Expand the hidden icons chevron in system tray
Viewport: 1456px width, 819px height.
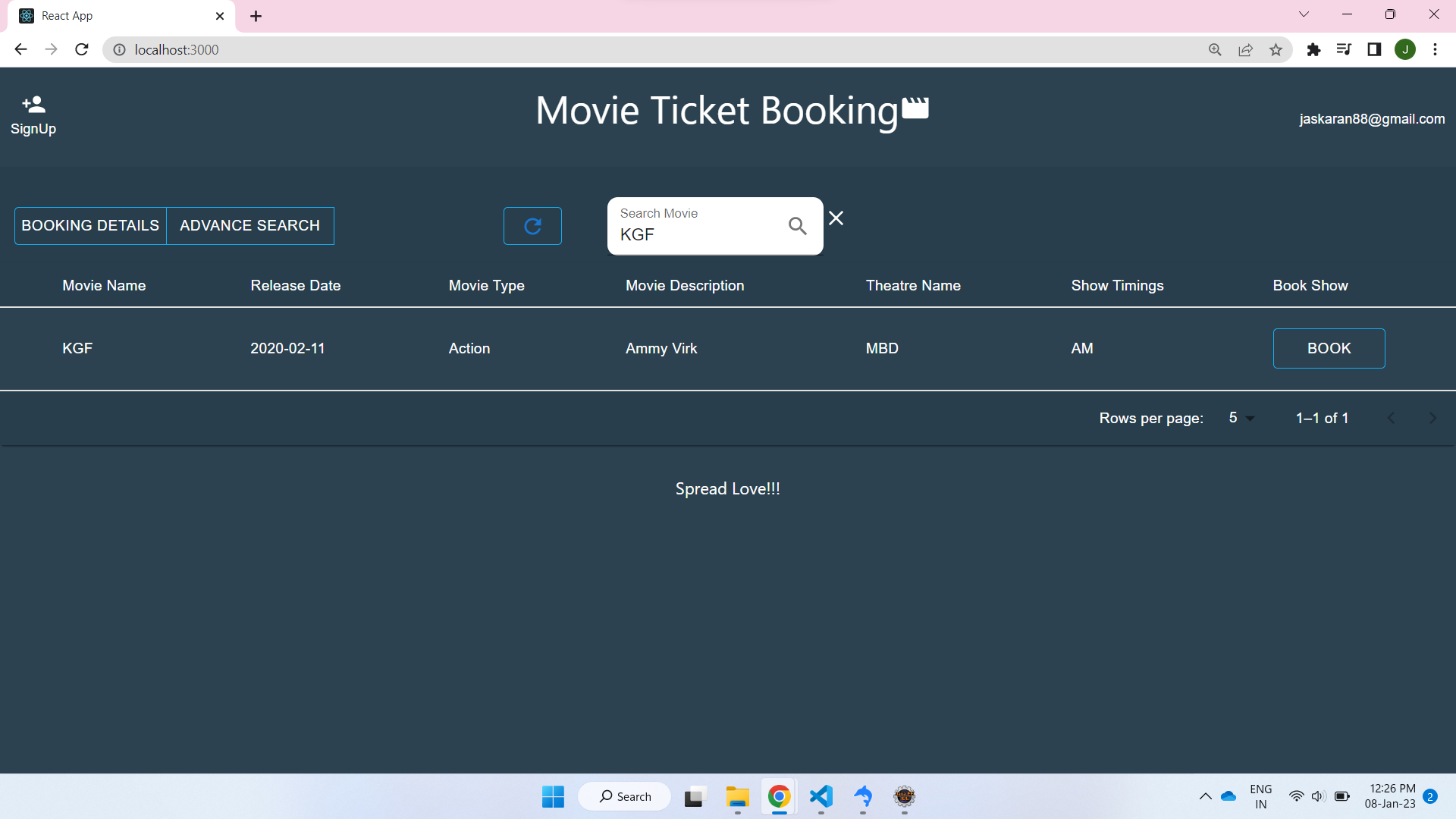point(1206,796)
